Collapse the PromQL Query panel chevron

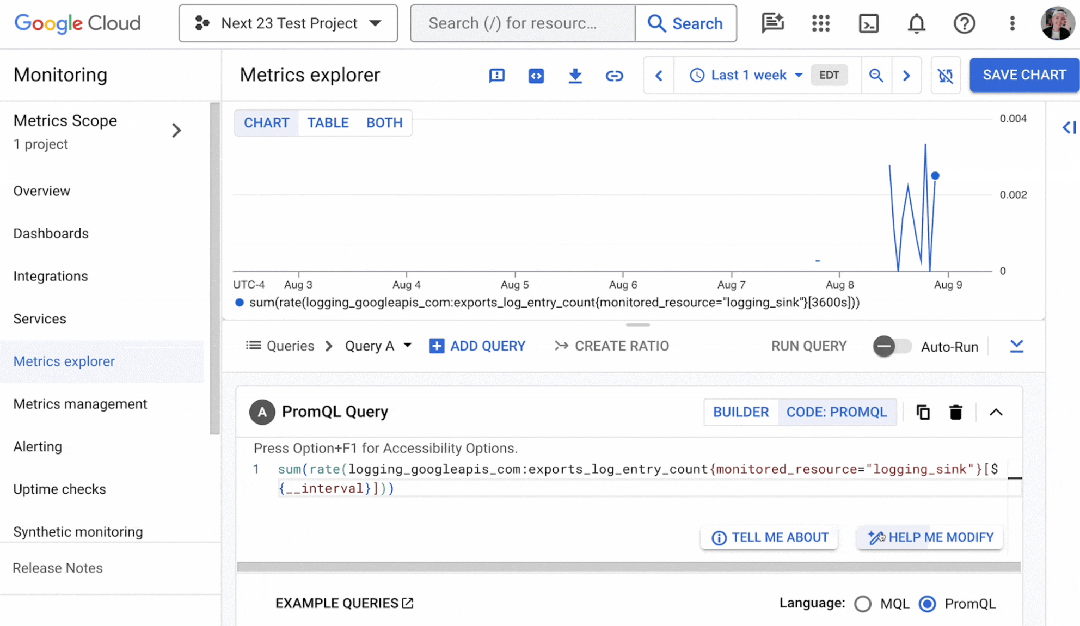(x=996, y=412)
